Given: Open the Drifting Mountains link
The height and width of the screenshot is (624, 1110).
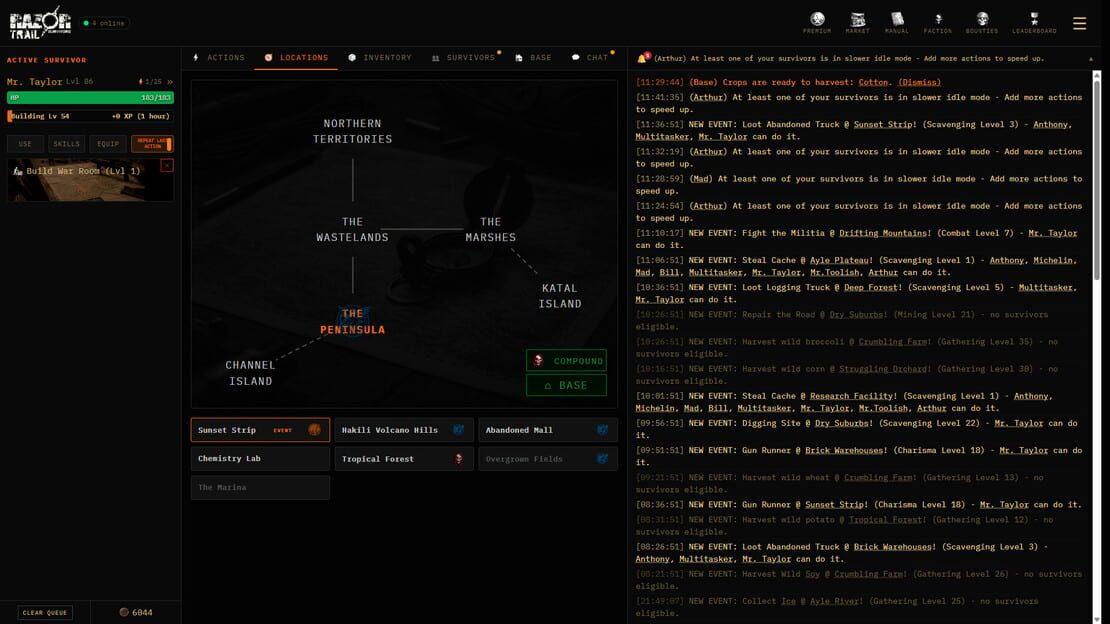Looking at the screenshot, I should [x=883, y=233].
